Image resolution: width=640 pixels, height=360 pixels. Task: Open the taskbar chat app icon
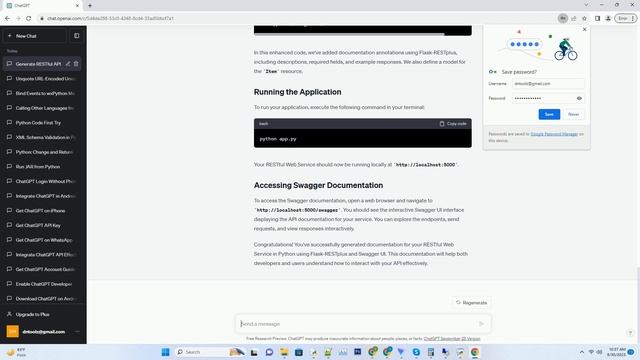point(269,352)
